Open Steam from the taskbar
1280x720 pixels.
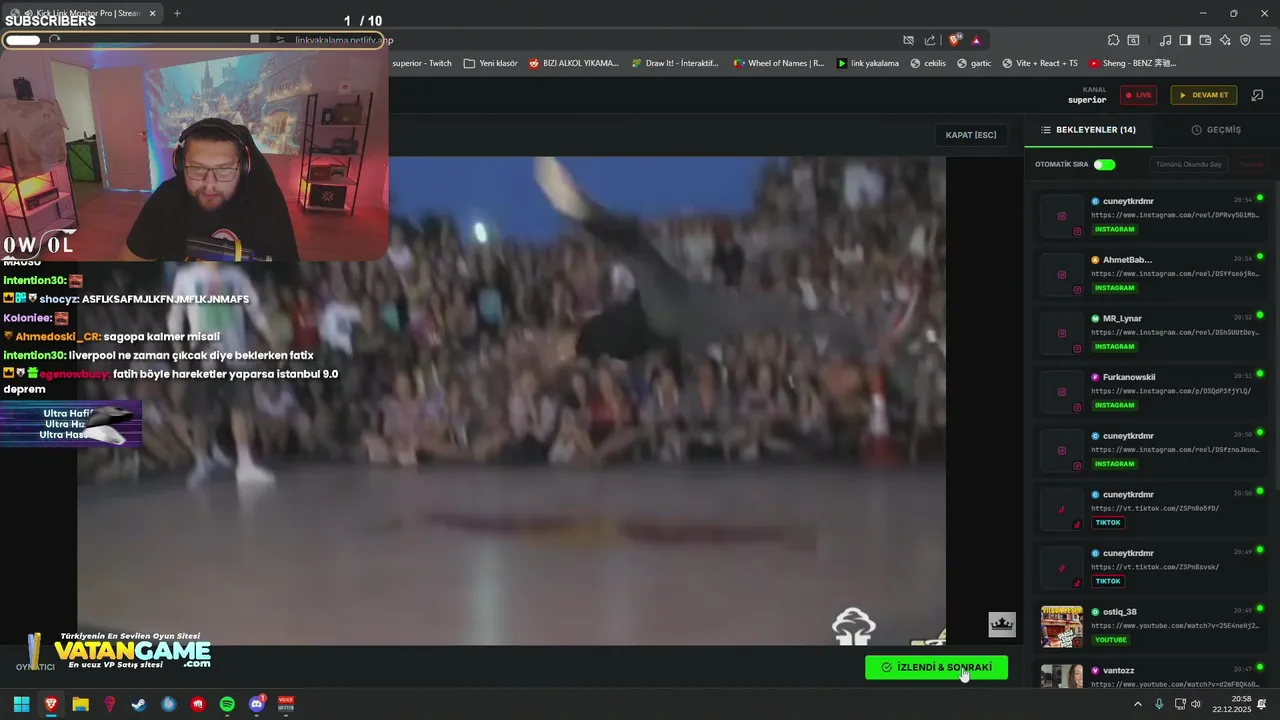[139, 704]
